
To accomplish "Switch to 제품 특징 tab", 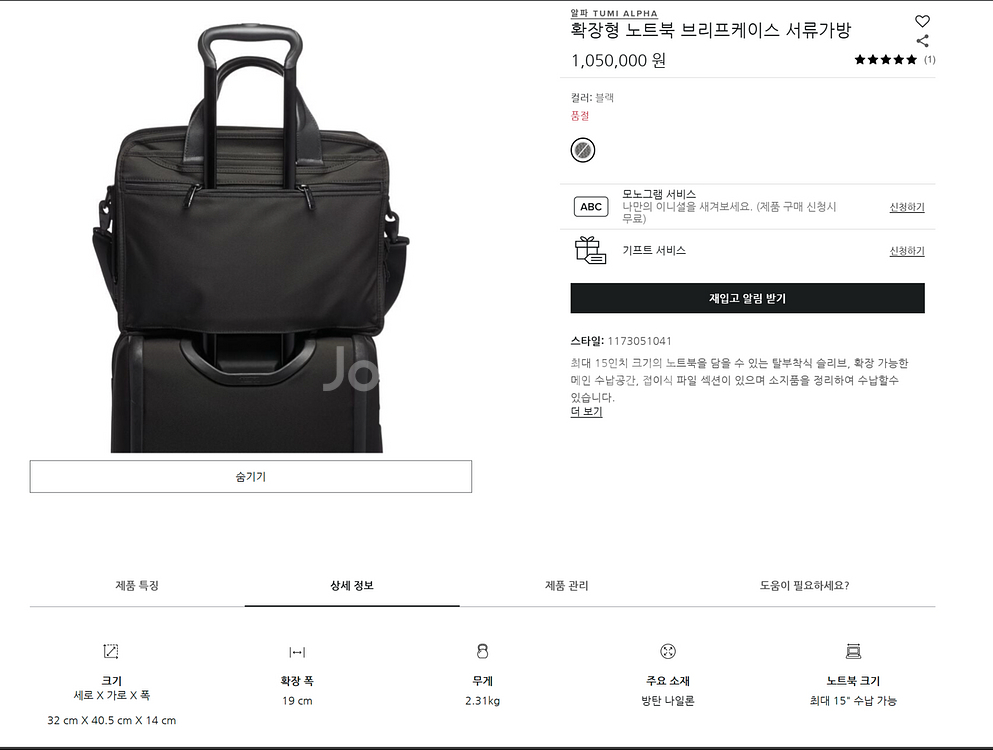I will click(x=137, y=586).
